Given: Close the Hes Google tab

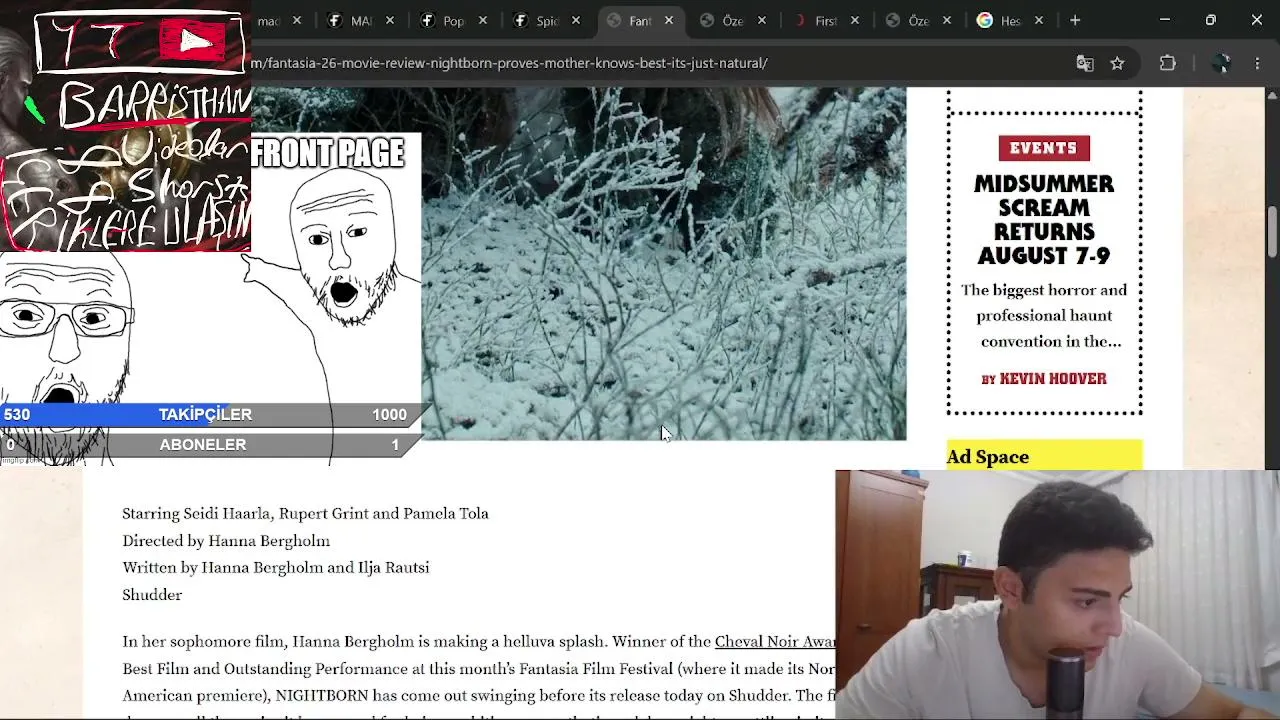Looking at the screenshot, I should [1039, 20].
